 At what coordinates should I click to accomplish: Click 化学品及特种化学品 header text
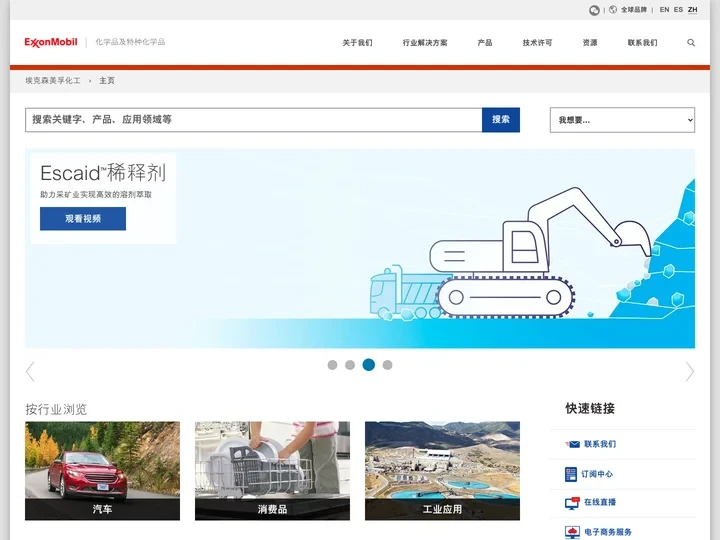tap(130, 42)
